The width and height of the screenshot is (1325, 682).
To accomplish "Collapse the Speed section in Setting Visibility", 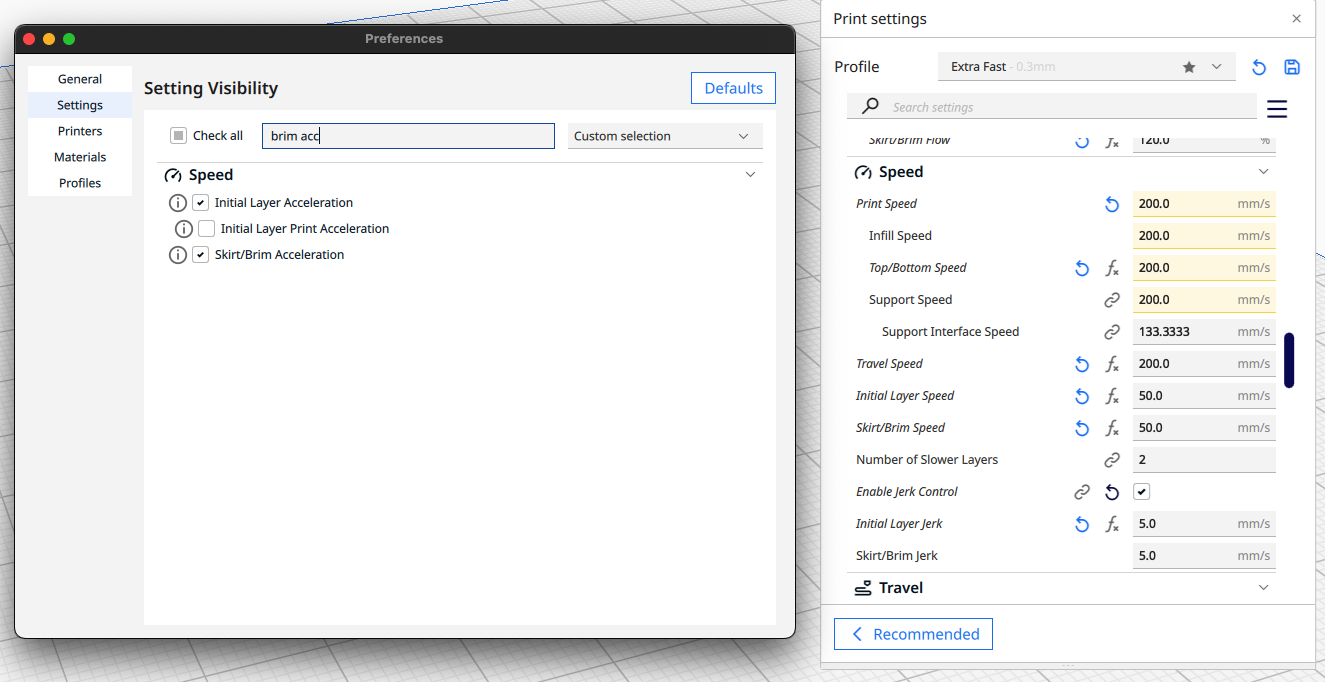I will [x=750, y=173].
